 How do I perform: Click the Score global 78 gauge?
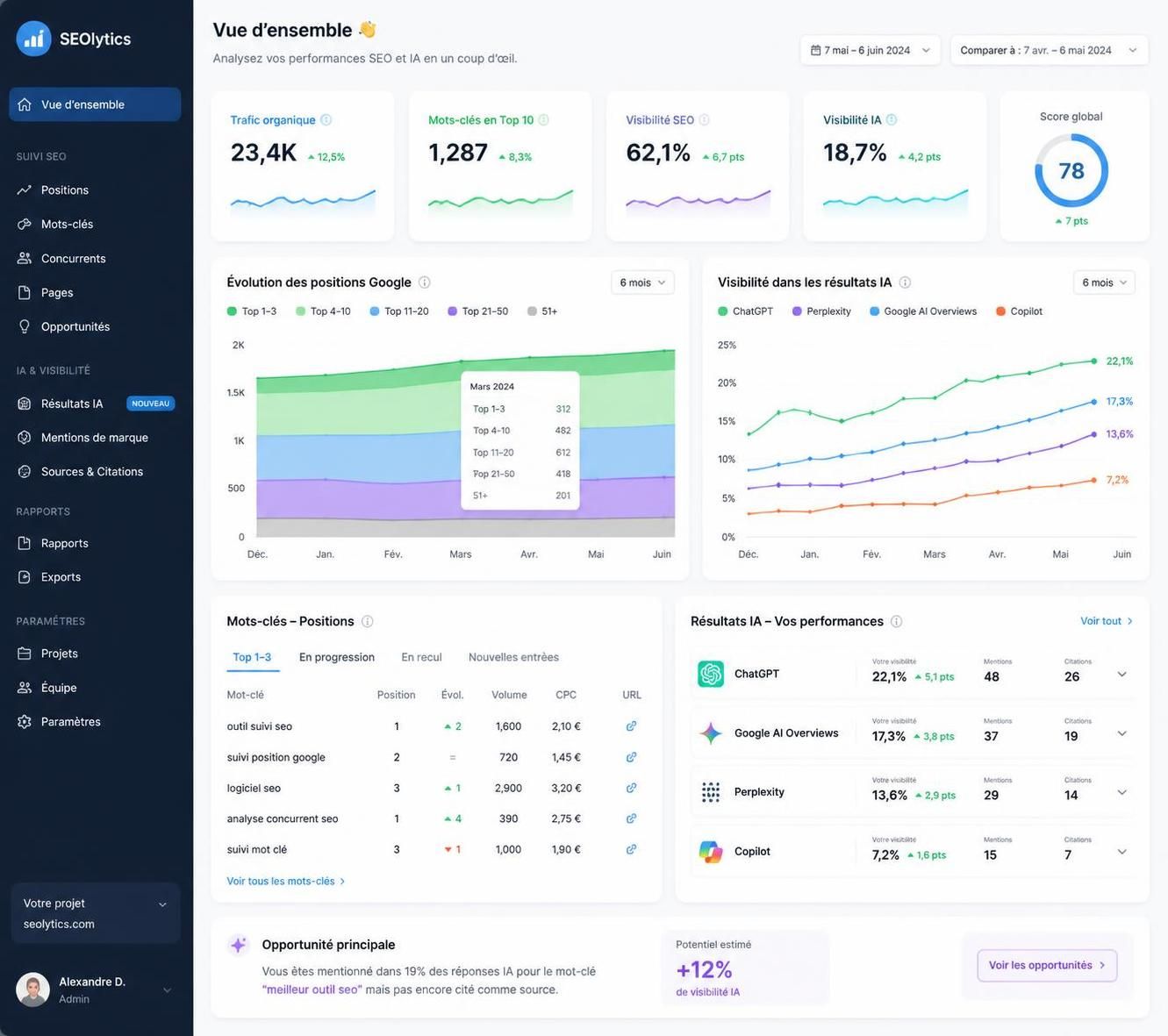point(1071,170)
